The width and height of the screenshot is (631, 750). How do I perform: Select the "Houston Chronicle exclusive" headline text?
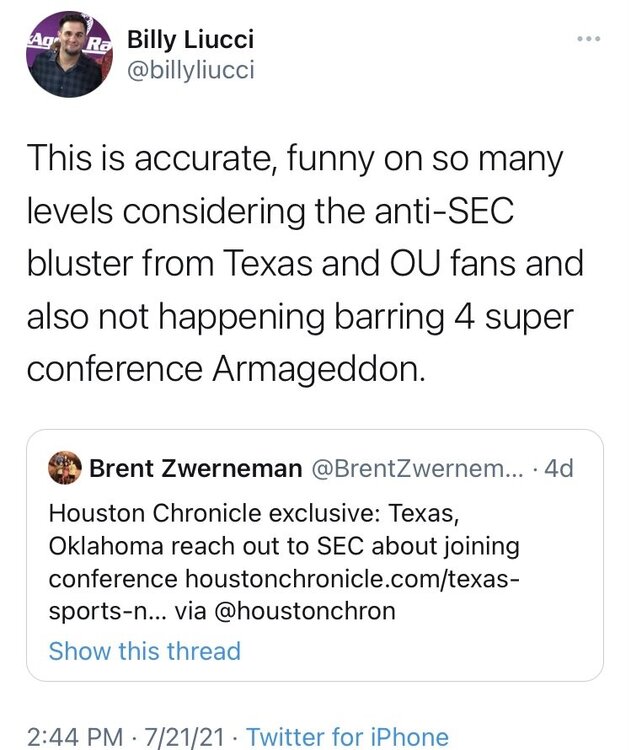click(200, 514)
